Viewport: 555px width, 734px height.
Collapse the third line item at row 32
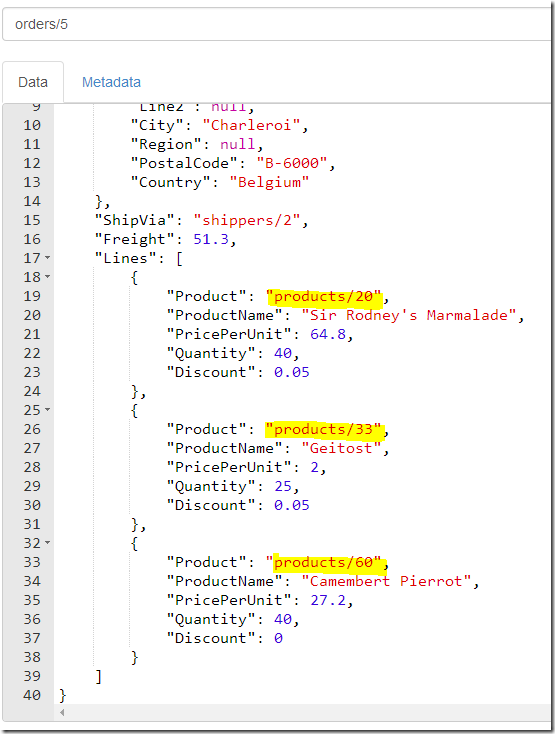[x=48, y=543]
